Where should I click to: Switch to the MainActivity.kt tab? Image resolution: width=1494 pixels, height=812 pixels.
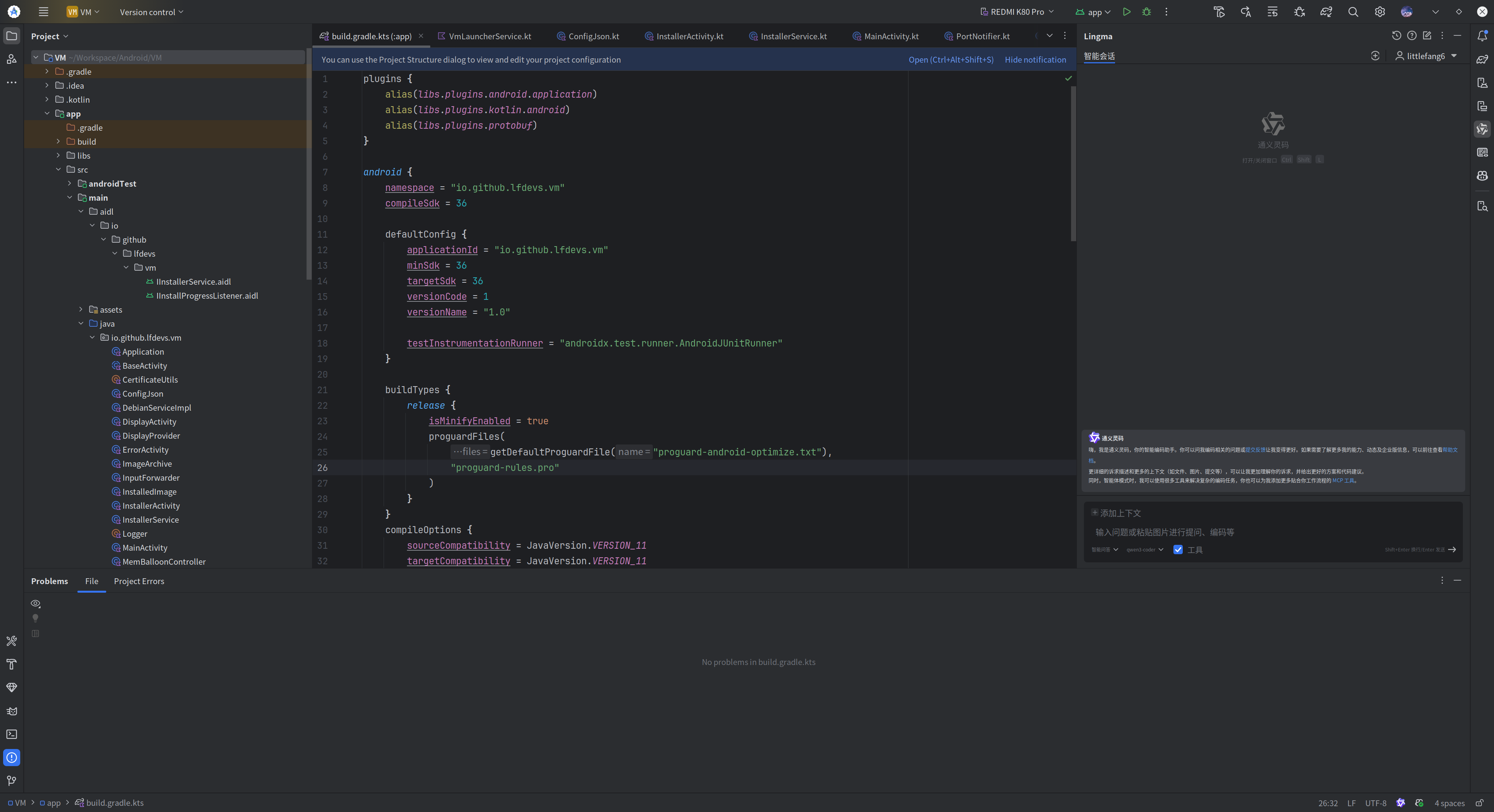pos(886,36)
